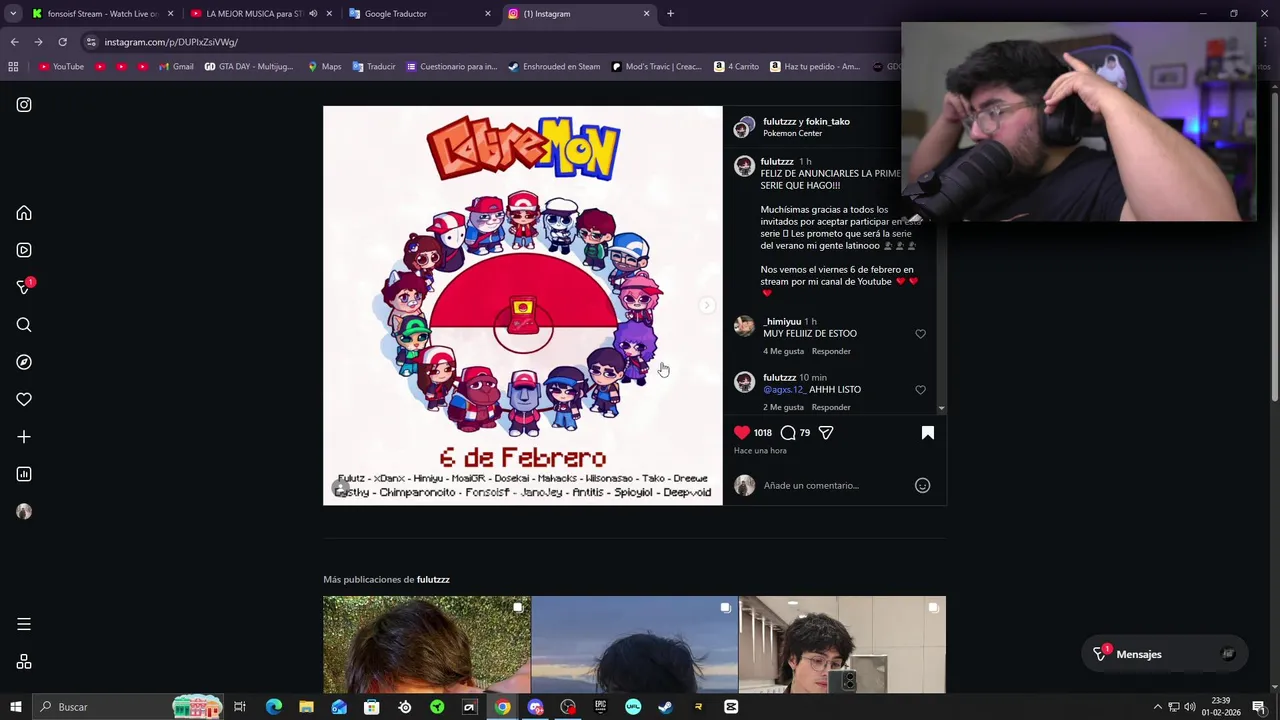
Task: Open the dashboard chart icon in sidebar
Action: pyautogui.click(x=24, y=474)
